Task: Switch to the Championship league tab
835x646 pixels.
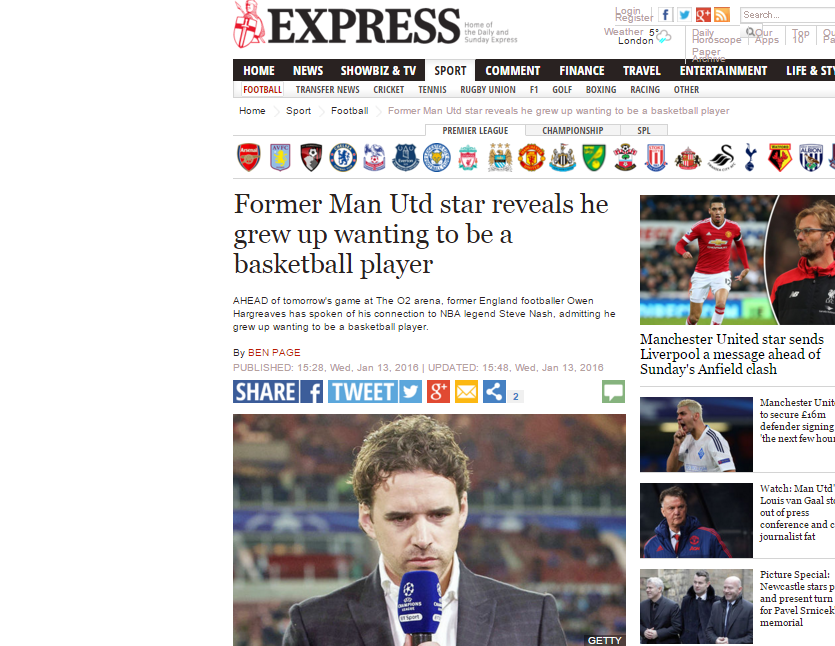Action: [x=572, y=130]
